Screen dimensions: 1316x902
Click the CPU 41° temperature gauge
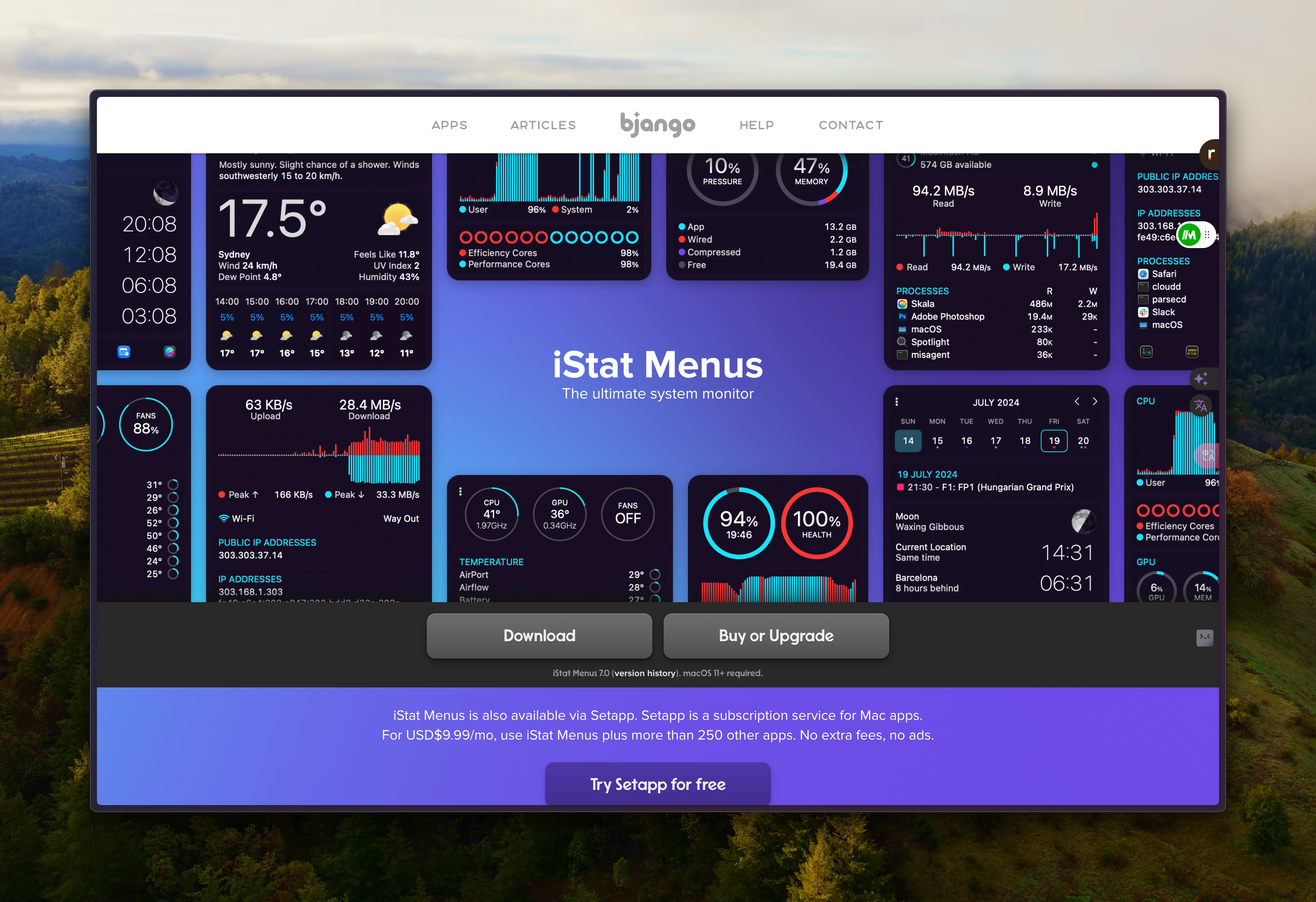point(492,514)
